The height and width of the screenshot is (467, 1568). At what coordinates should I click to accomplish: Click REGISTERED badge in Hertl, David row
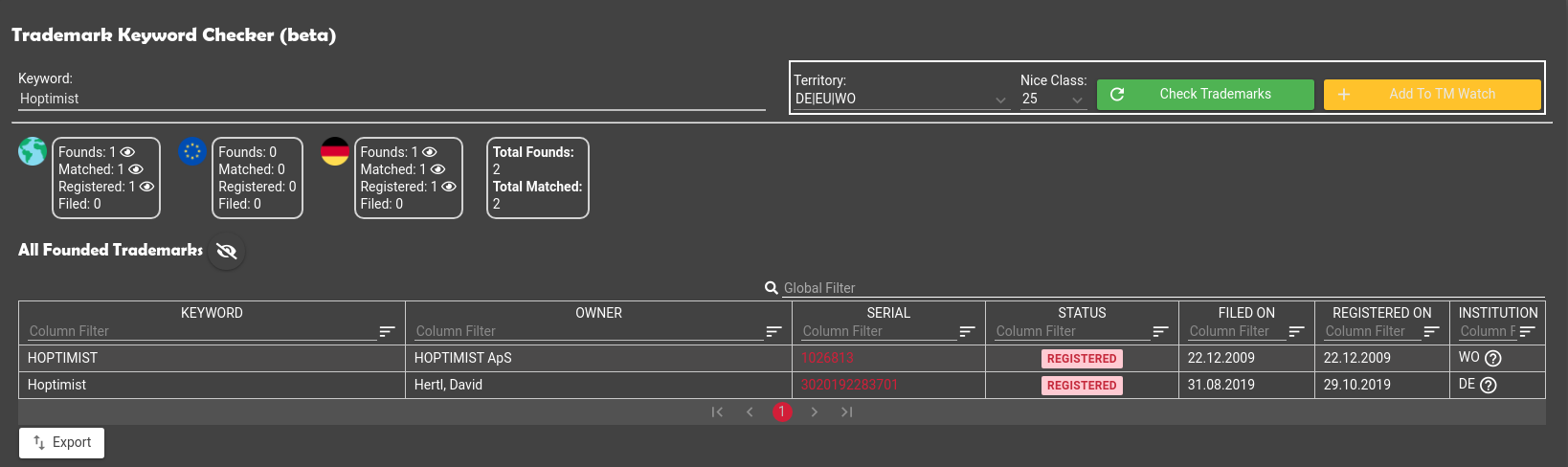(x=1082, y=386)
